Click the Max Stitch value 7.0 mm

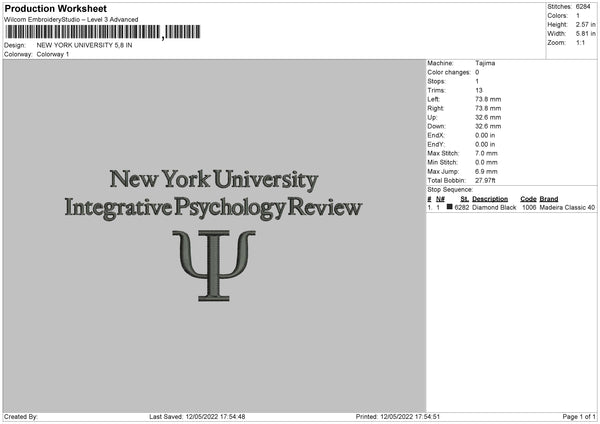486,153
